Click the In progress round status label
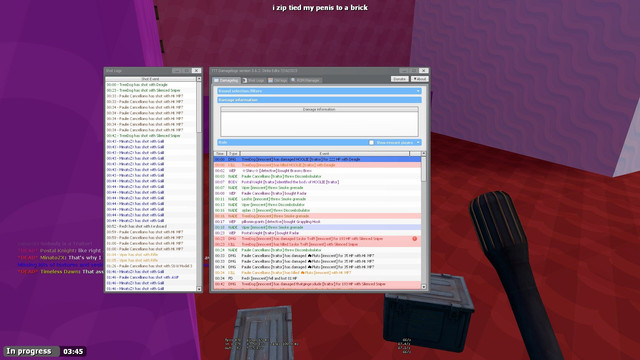 29,351
